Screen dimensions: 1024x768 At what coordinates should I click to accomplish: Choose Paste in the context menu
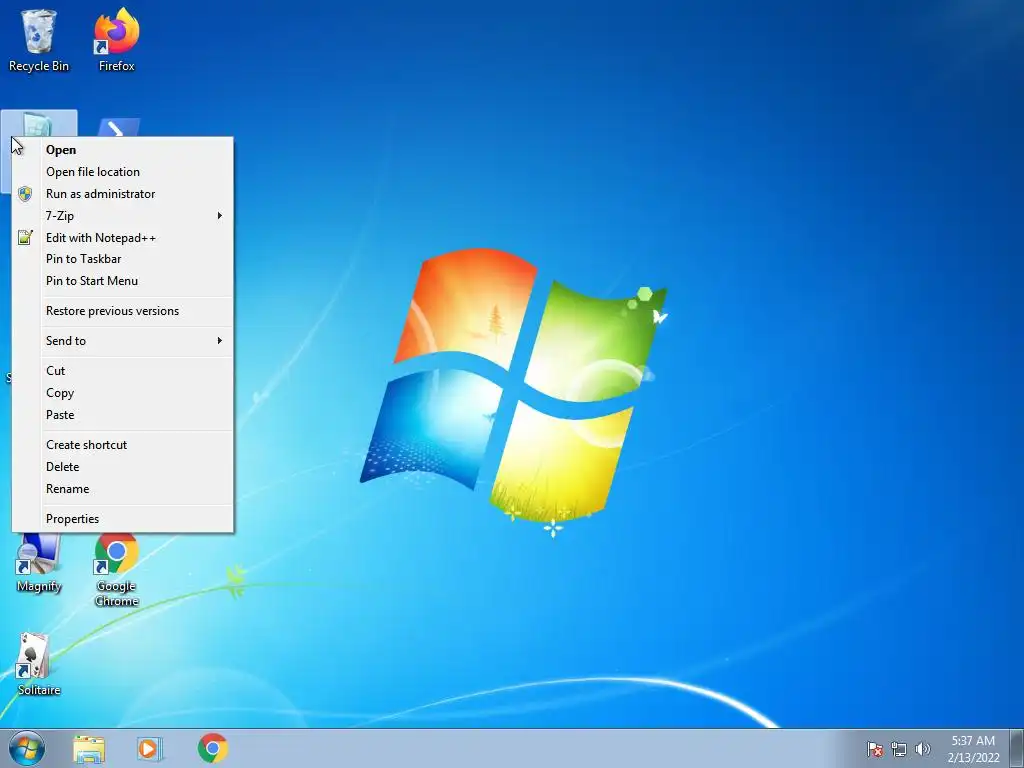(123, 415)
